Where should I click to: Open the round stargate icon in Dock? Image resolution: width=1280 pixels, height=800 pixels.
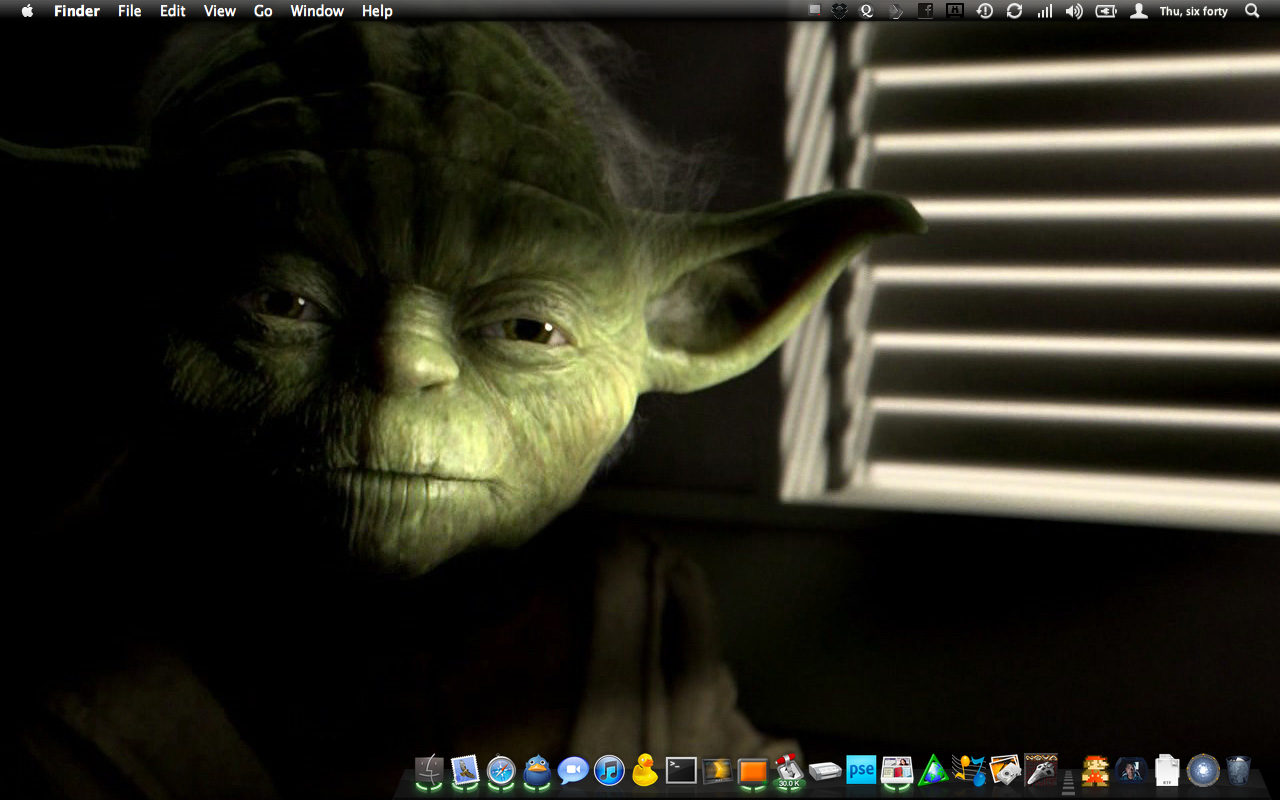(x=1203, y=770)
